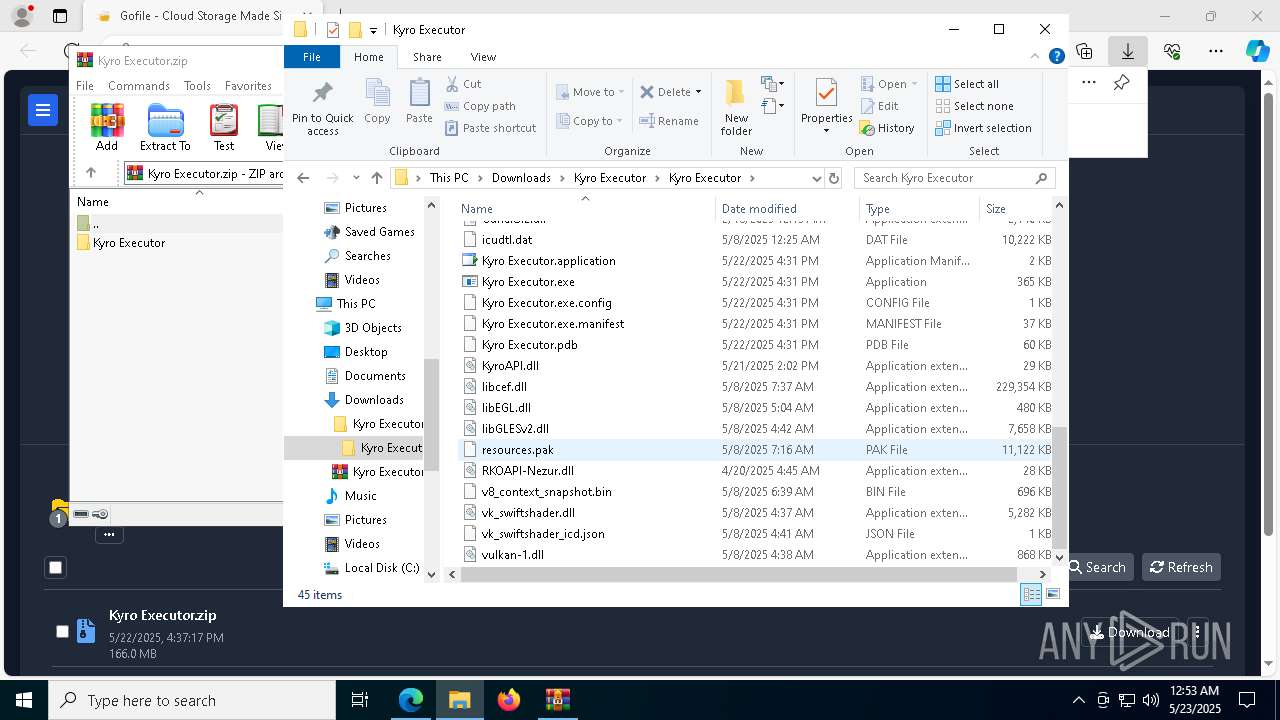
Task: Click Downloads in the breadcrumb path
Action: 521,178
